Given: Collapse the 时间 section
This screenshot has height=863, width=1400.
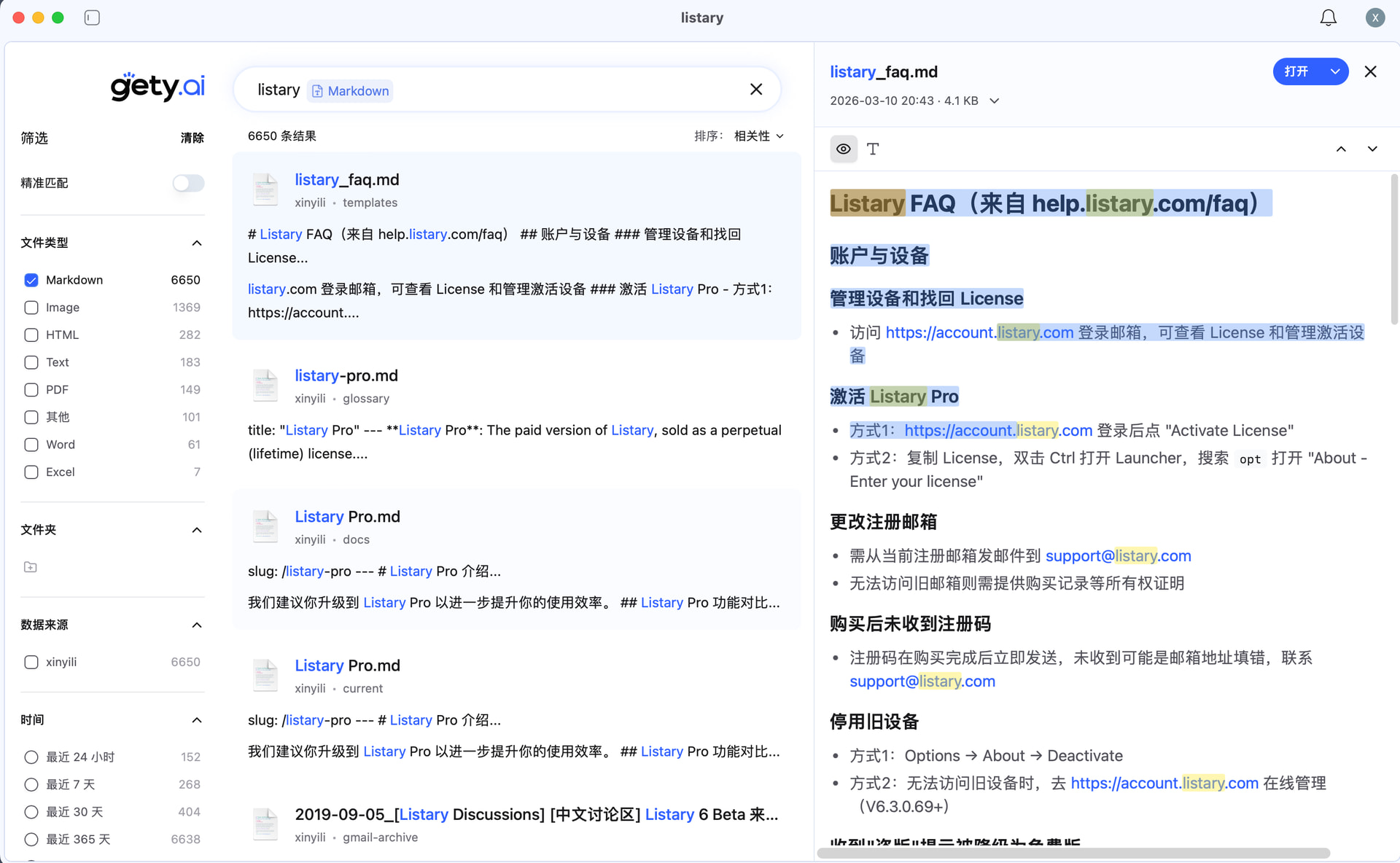Looking at the screenshot, I should tap(197, 720).
